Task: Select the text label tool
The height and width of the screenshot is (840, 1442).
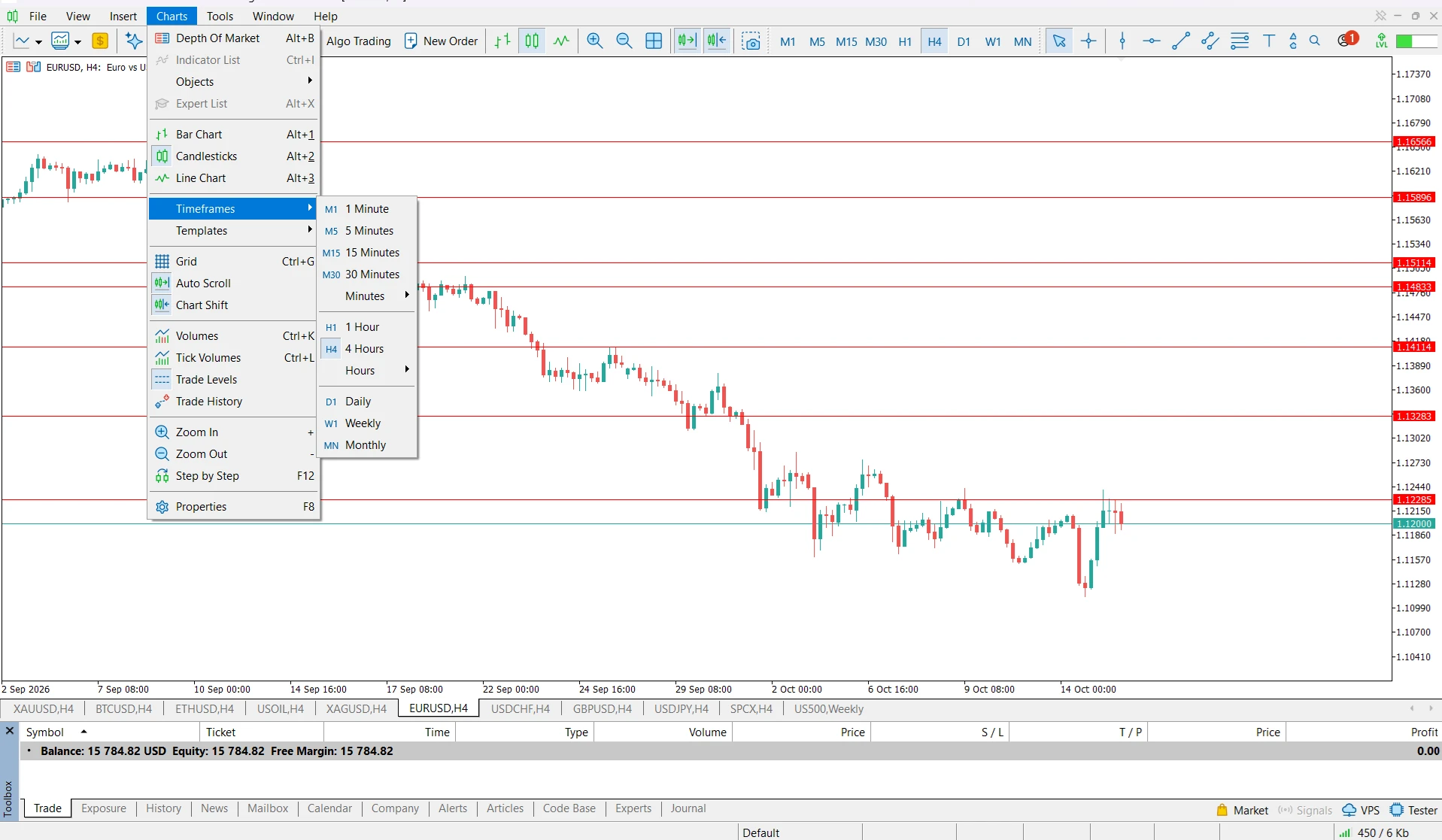Action: coord(1269,41)
